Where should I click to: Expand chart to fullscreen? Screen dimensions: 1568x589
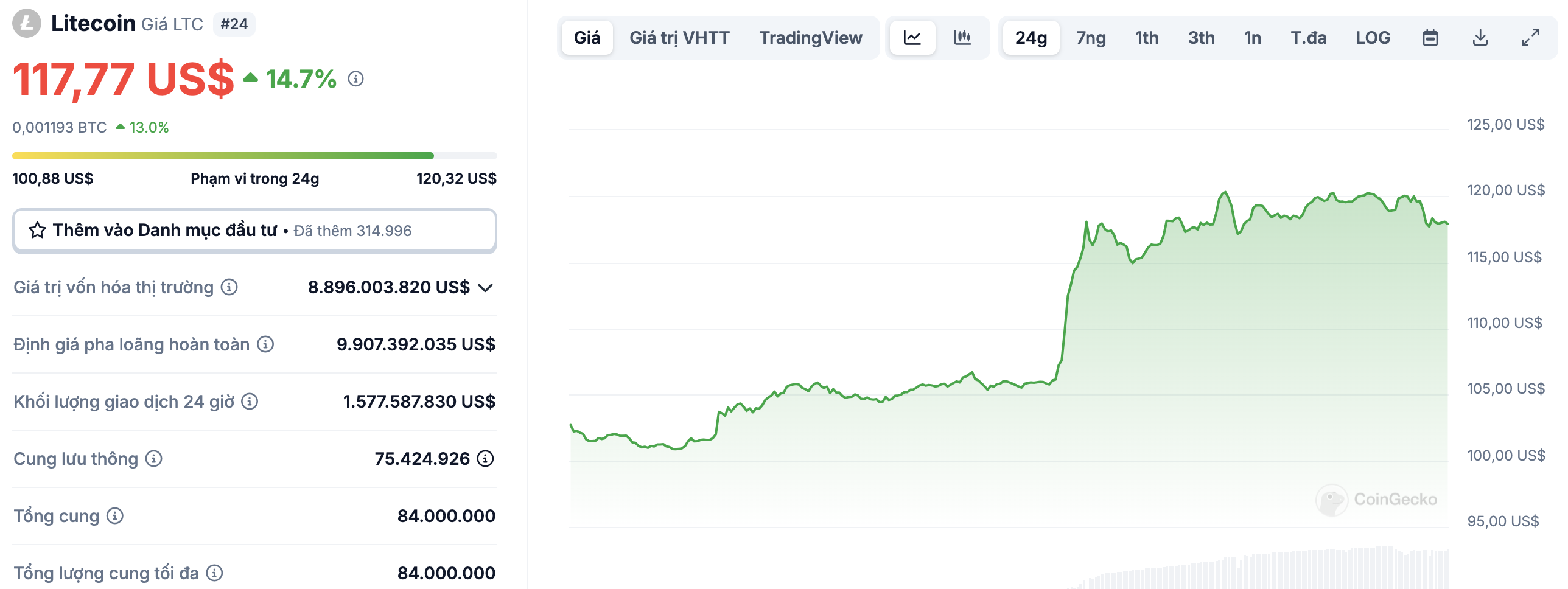coord(1530,38)
